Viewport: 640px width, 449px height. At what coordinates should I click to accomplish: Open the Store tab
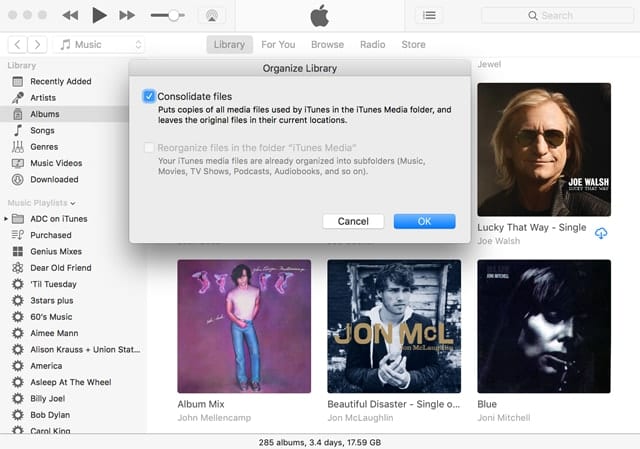[413, 44]
